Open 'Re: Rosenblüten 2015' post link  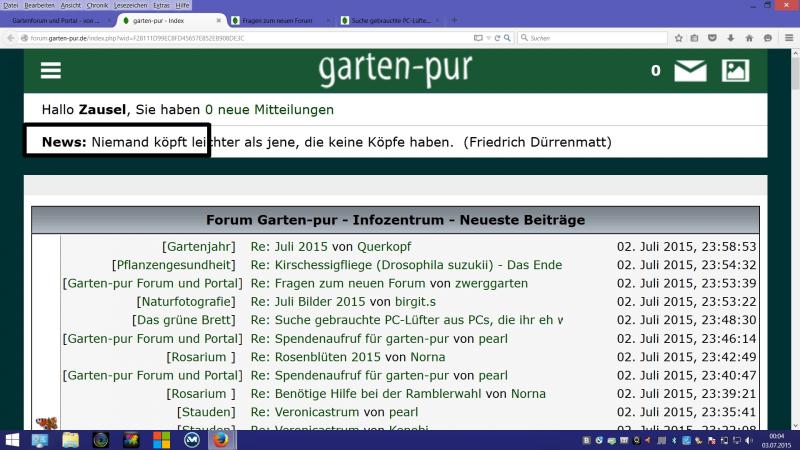pos(315,357)
